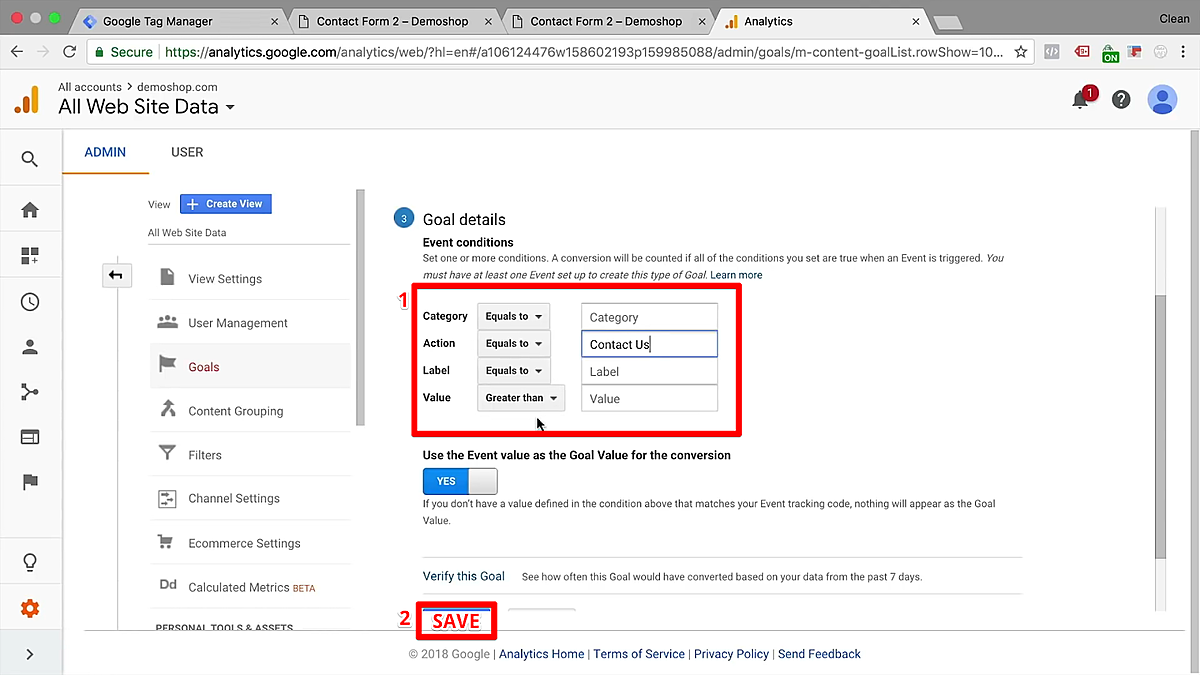
Task: Open Acquisition reports branching icon
Action: (x=30, y=392)
